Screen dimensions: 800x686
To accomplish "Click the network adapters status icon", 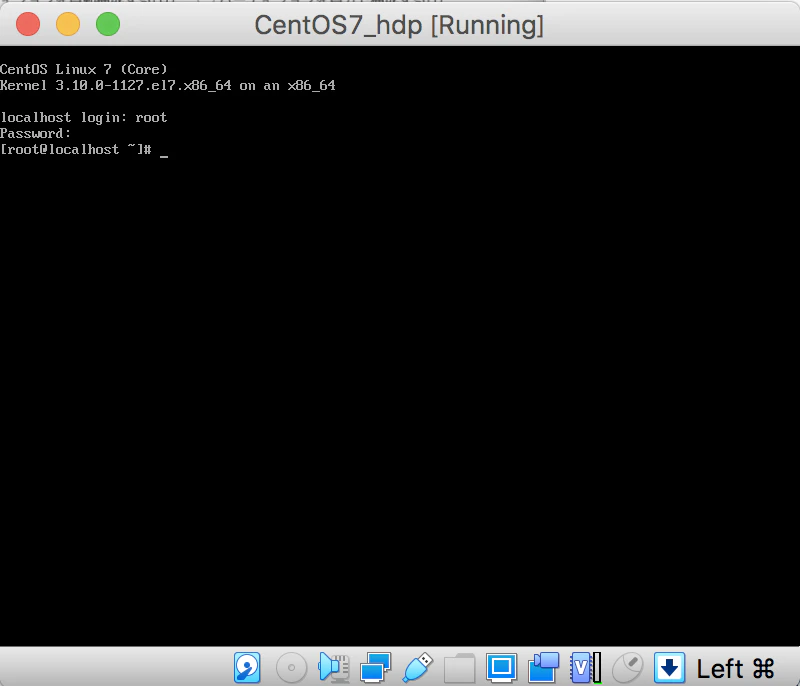I will pos(376,667).
